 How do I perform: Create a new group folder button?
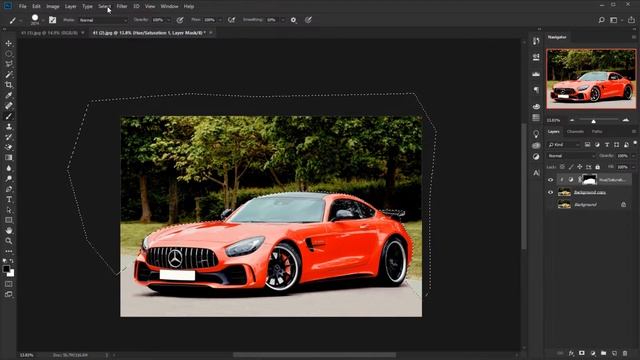point(603,353)
